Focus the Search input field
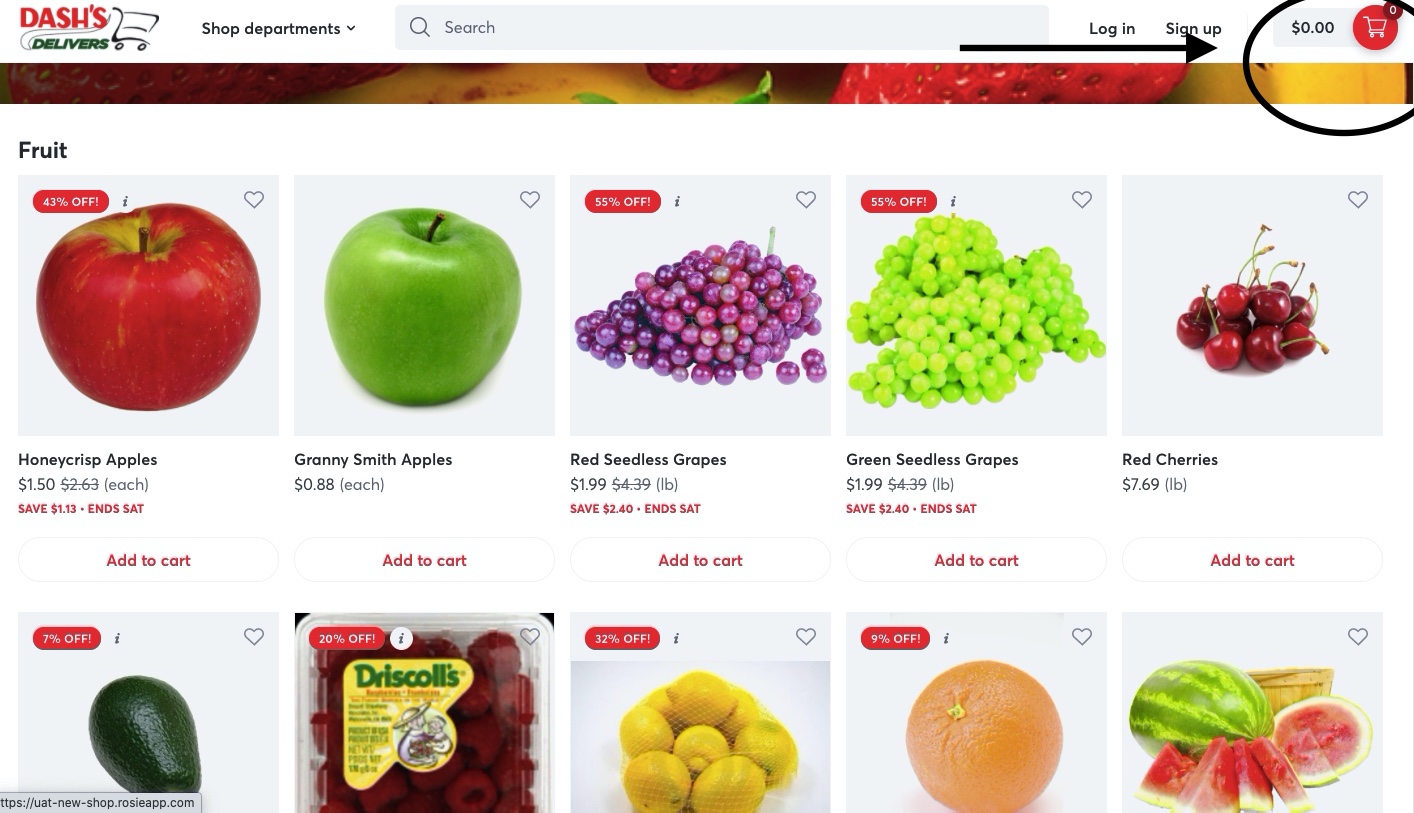This screenshot has height=813, width=1414. click(722, 27)
